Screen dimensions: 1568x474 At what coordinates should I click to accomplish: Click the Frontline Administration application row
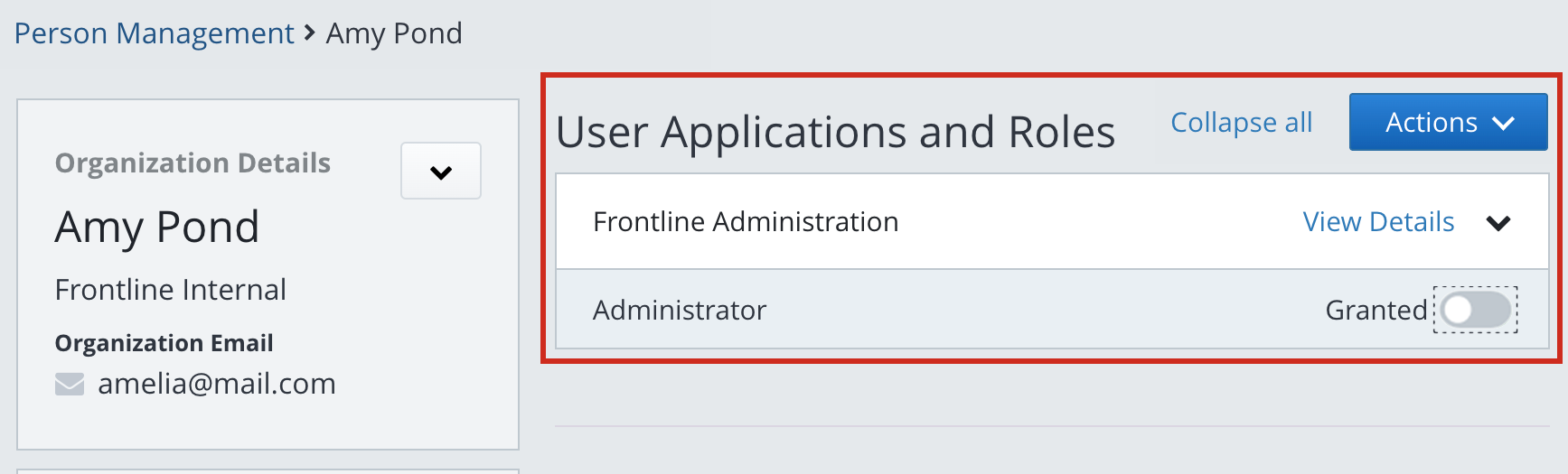[x=746, y=222]
